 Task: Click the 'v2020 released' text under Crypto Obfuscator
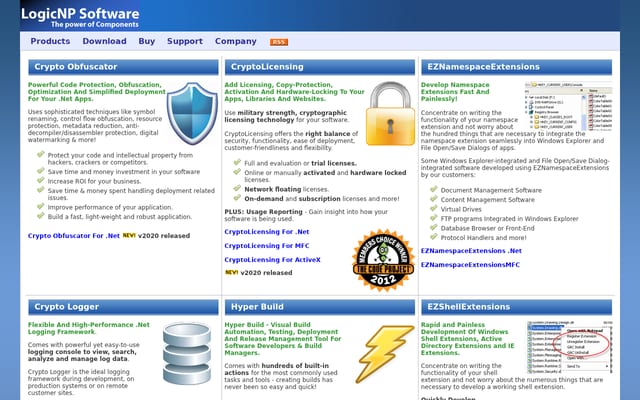coord(164,236)
